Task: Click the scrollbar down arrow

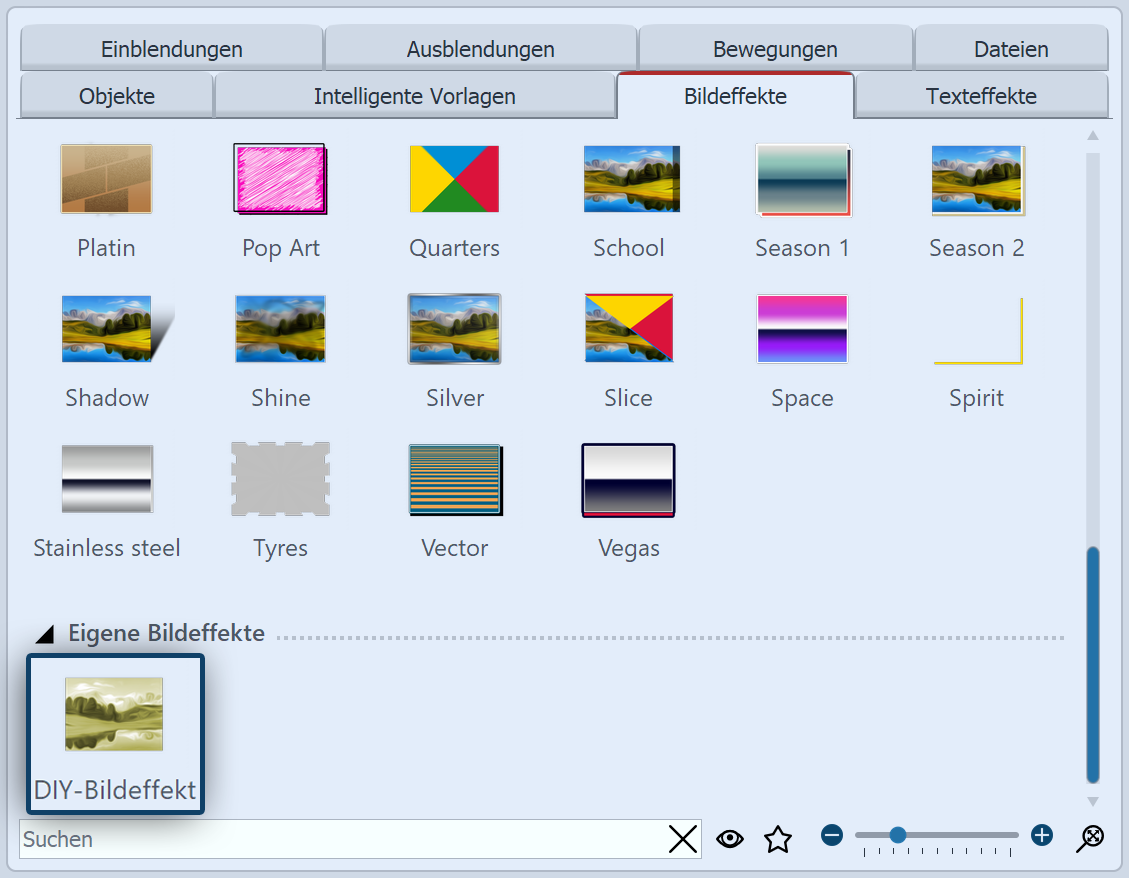Action: coord(1092,800)
